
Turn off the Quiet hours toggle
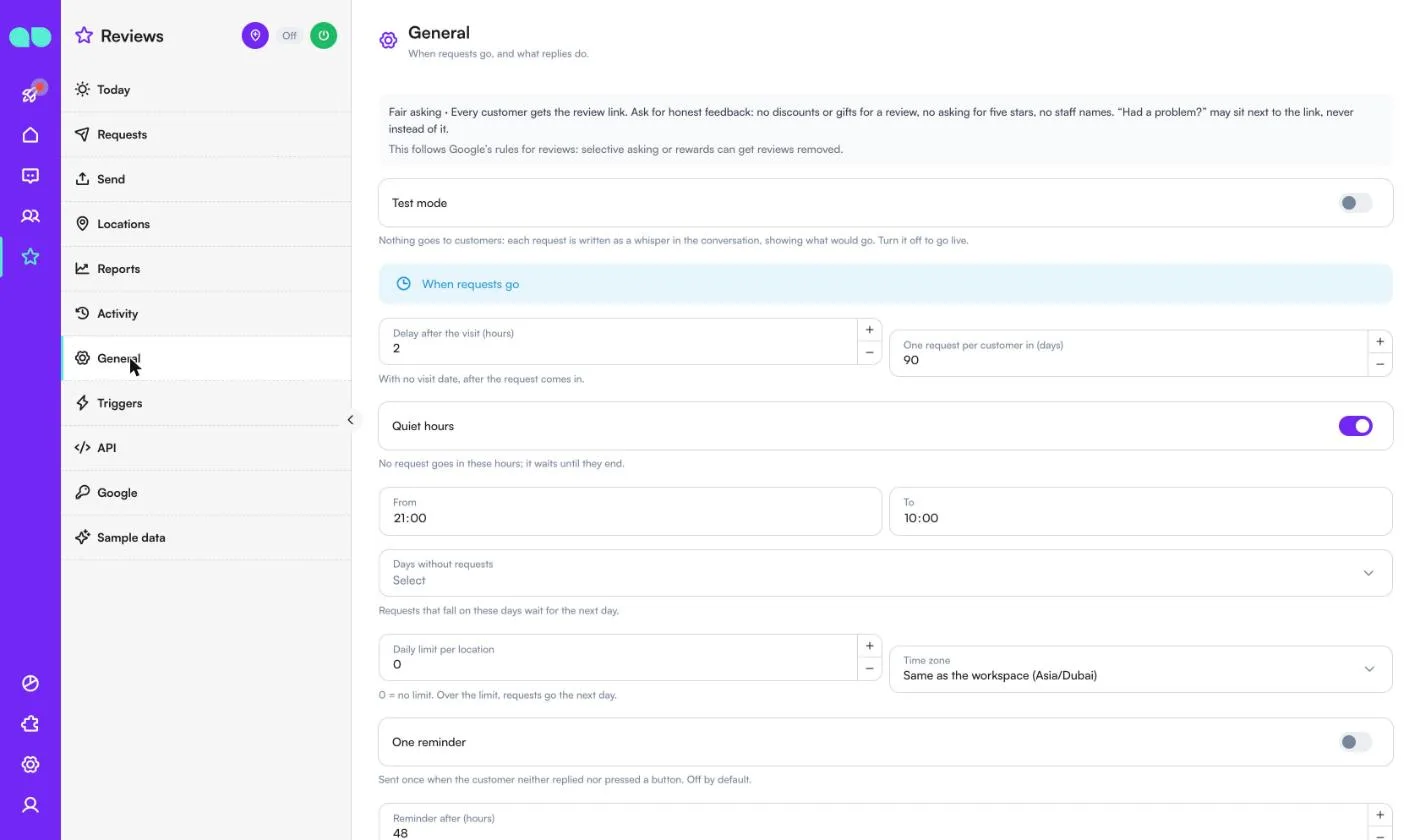1355,426
